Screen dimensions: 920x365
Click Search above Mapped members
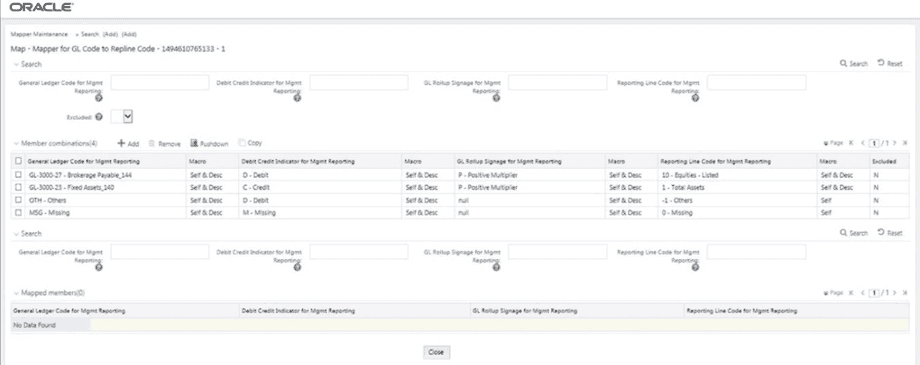(854, 233)
